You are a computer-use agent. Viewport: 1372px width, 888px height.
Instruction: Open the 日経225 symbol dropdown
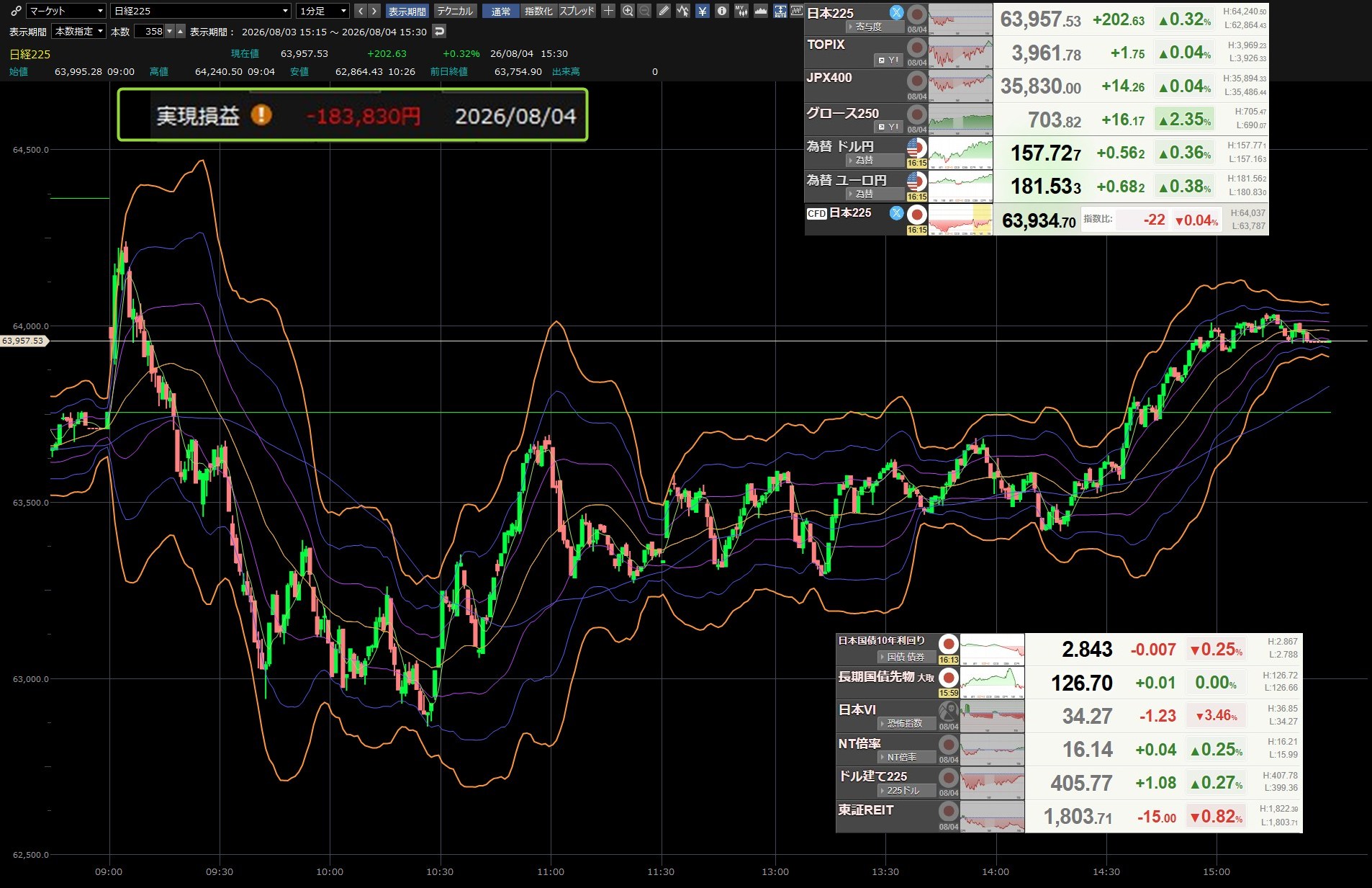[x=201, y=11]
